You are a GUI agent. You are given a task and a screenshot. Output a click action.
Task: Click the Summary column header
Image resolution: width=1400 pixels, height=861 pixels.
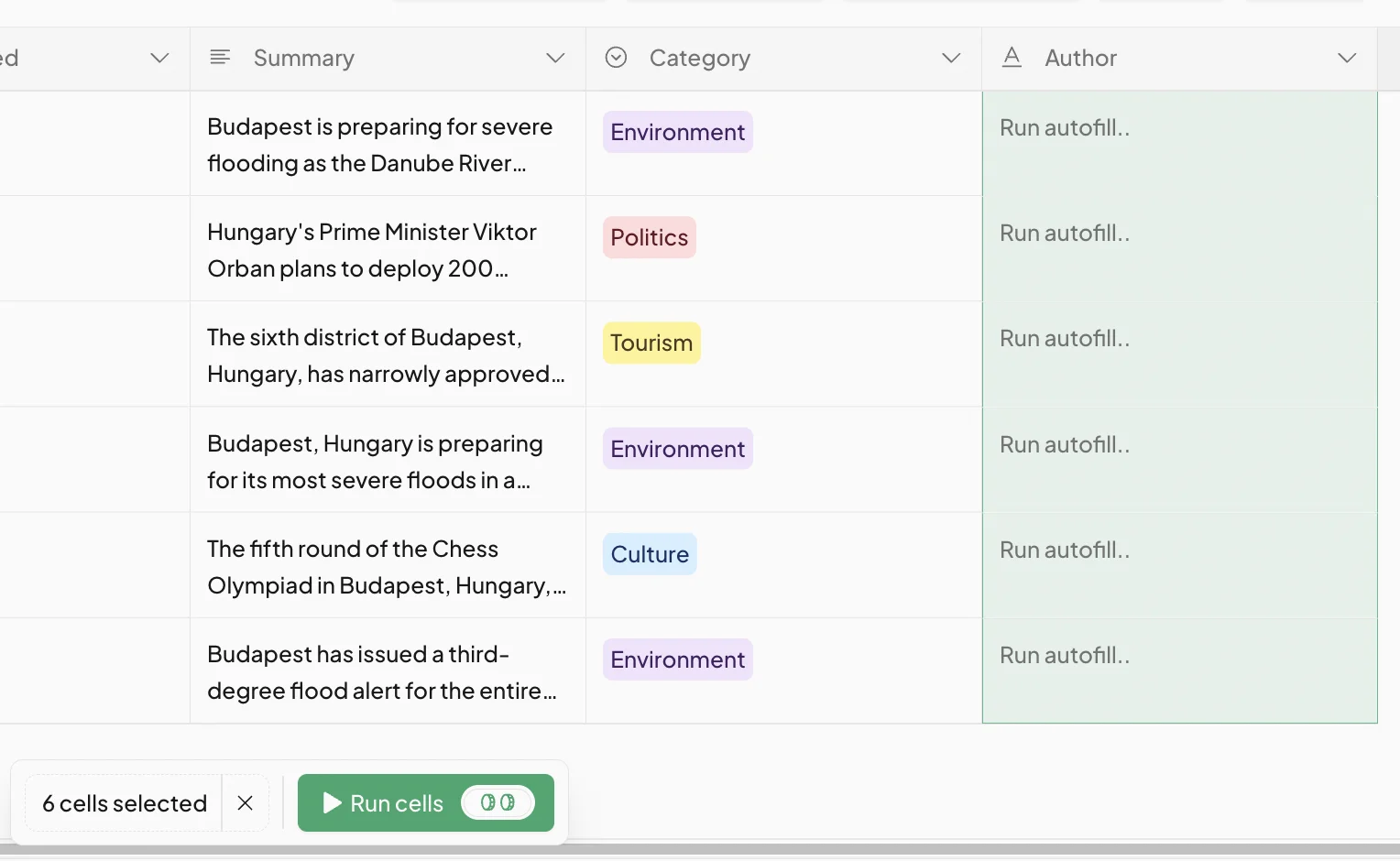(x=388, y=59)
